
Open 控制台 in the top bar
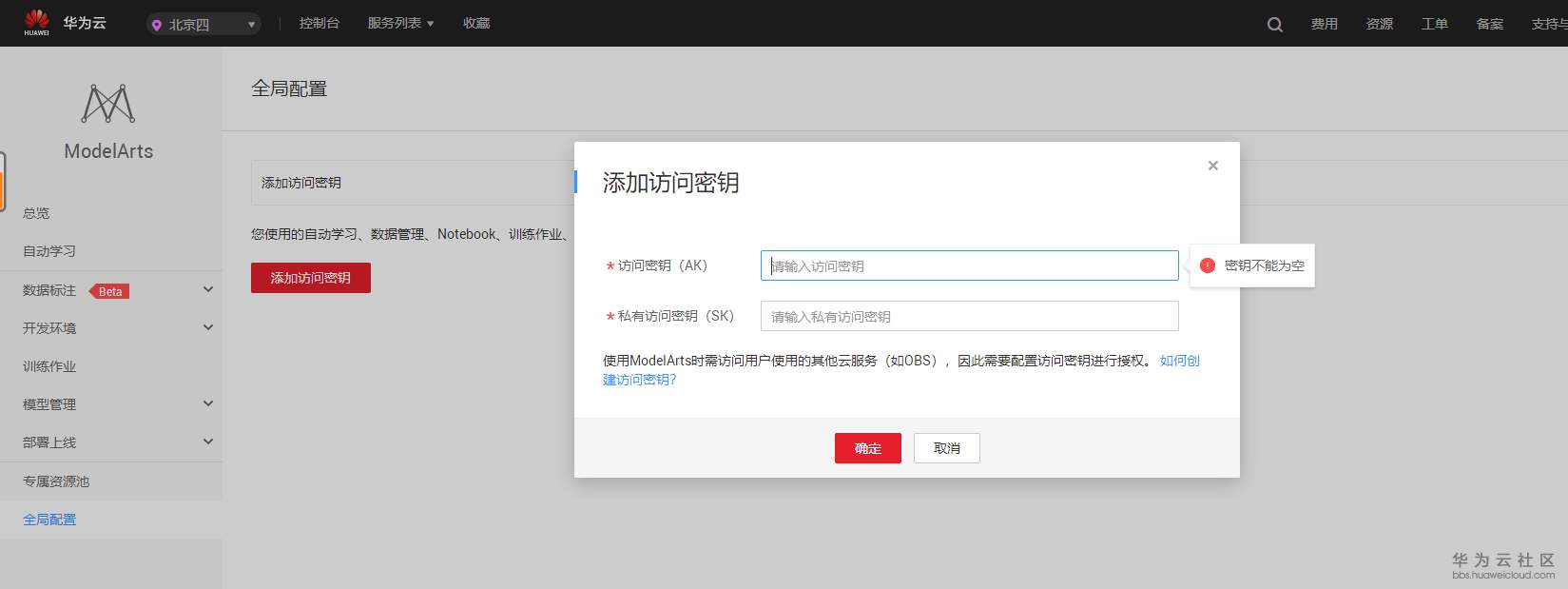(319, 23)
